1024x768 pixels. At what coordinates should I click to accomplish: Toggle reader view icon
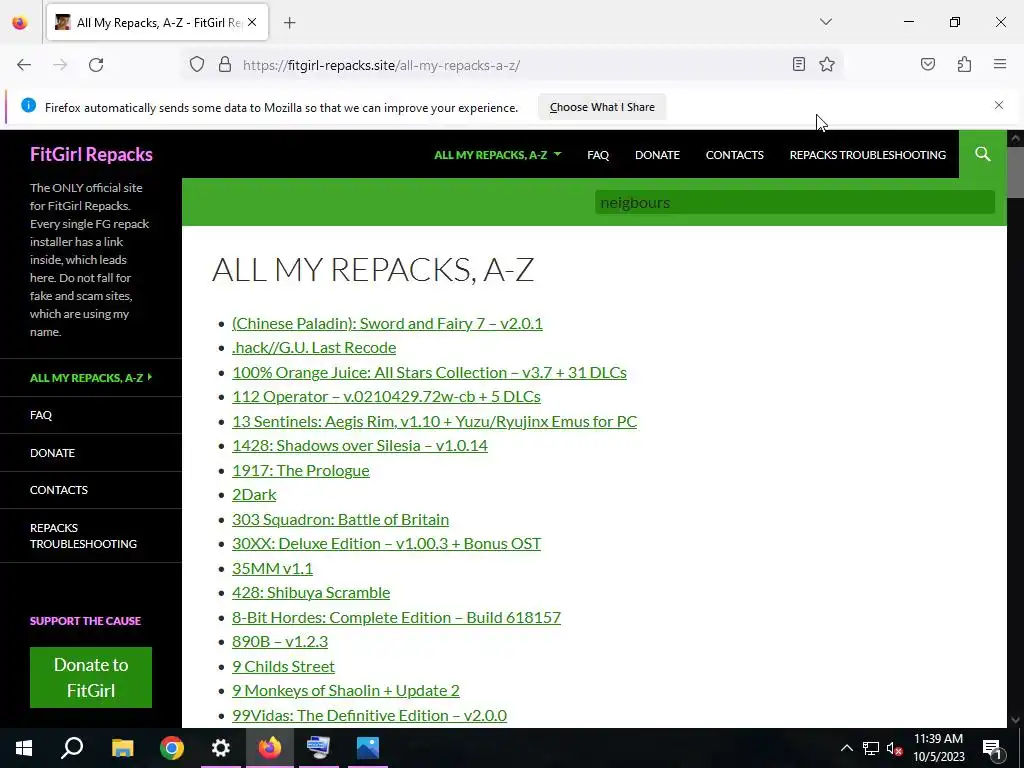(x=799, y=64)
